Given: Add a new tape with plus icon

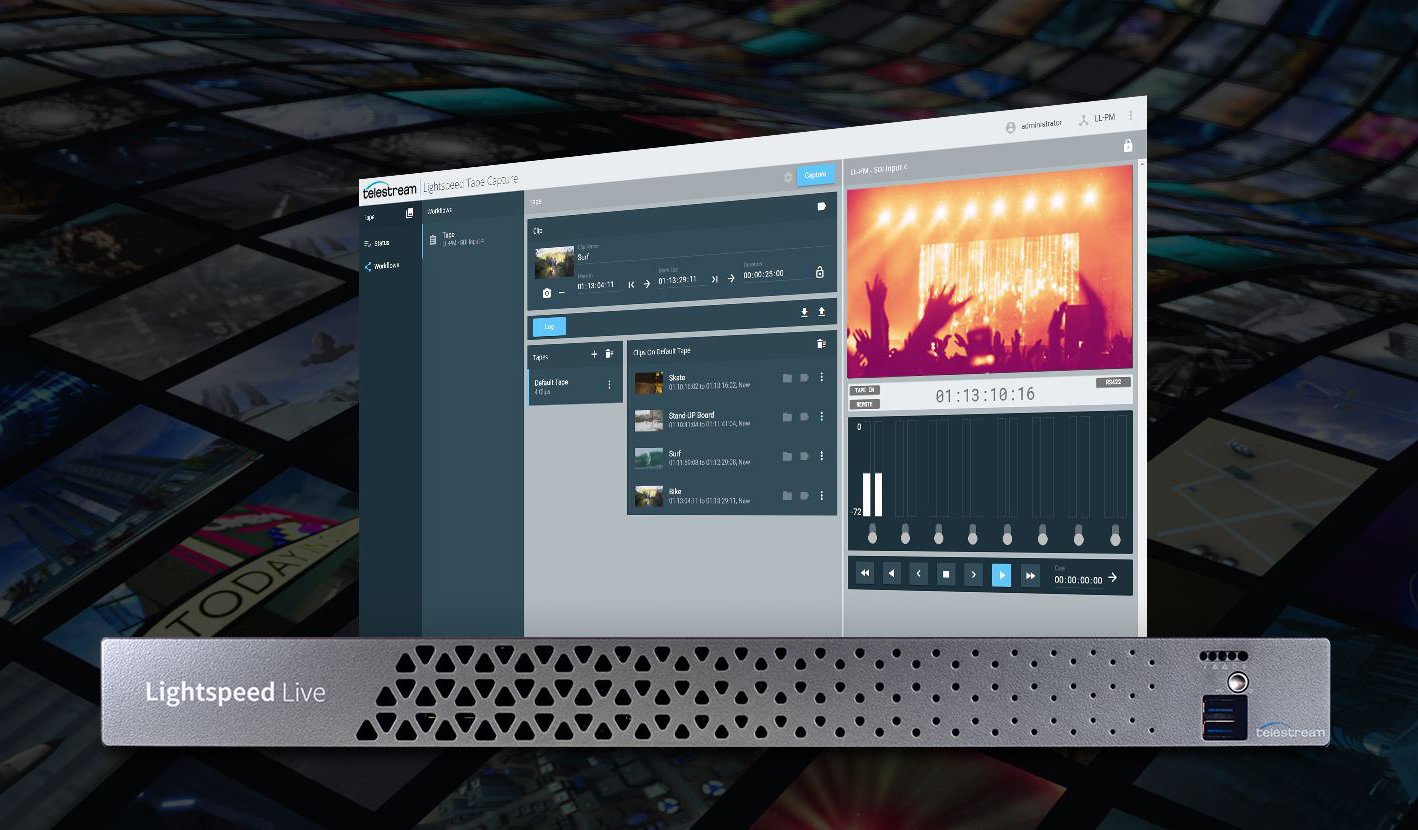Looking at the screenshot, I should 594,354.
